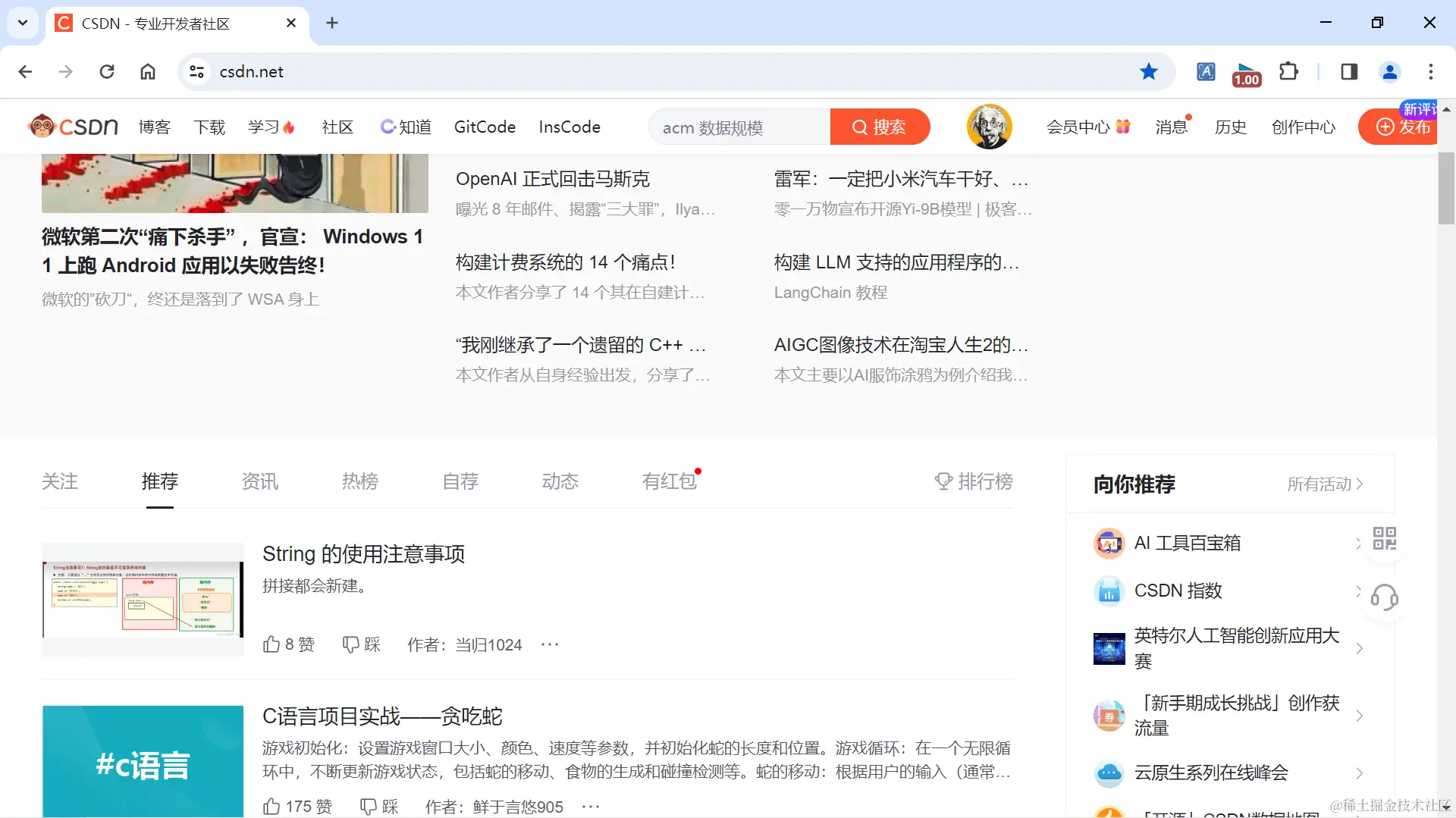Viewport: 1456px width, 818px height.
Task: Switch to 有红包 feed tab
Action: pyautogui.click(x=670, y=481)
